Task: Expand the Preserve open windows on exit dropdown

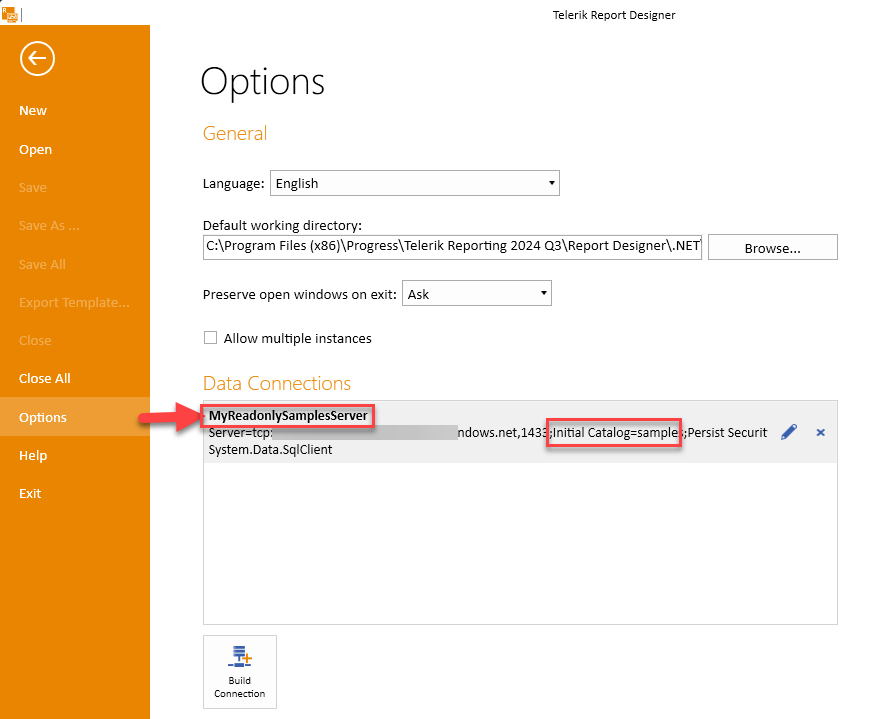Action: tap(476, 294)
